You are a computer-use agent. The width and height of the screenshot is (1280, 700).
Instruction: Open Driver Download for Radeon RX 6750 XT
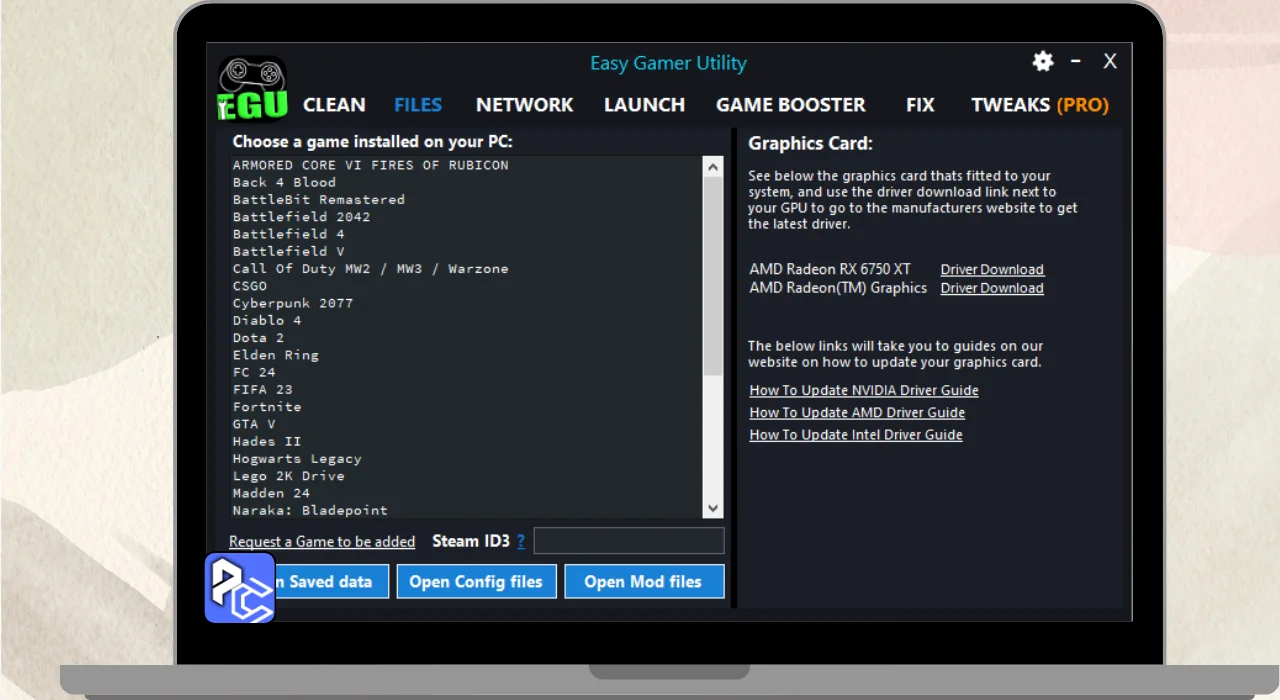click(992, 269)
